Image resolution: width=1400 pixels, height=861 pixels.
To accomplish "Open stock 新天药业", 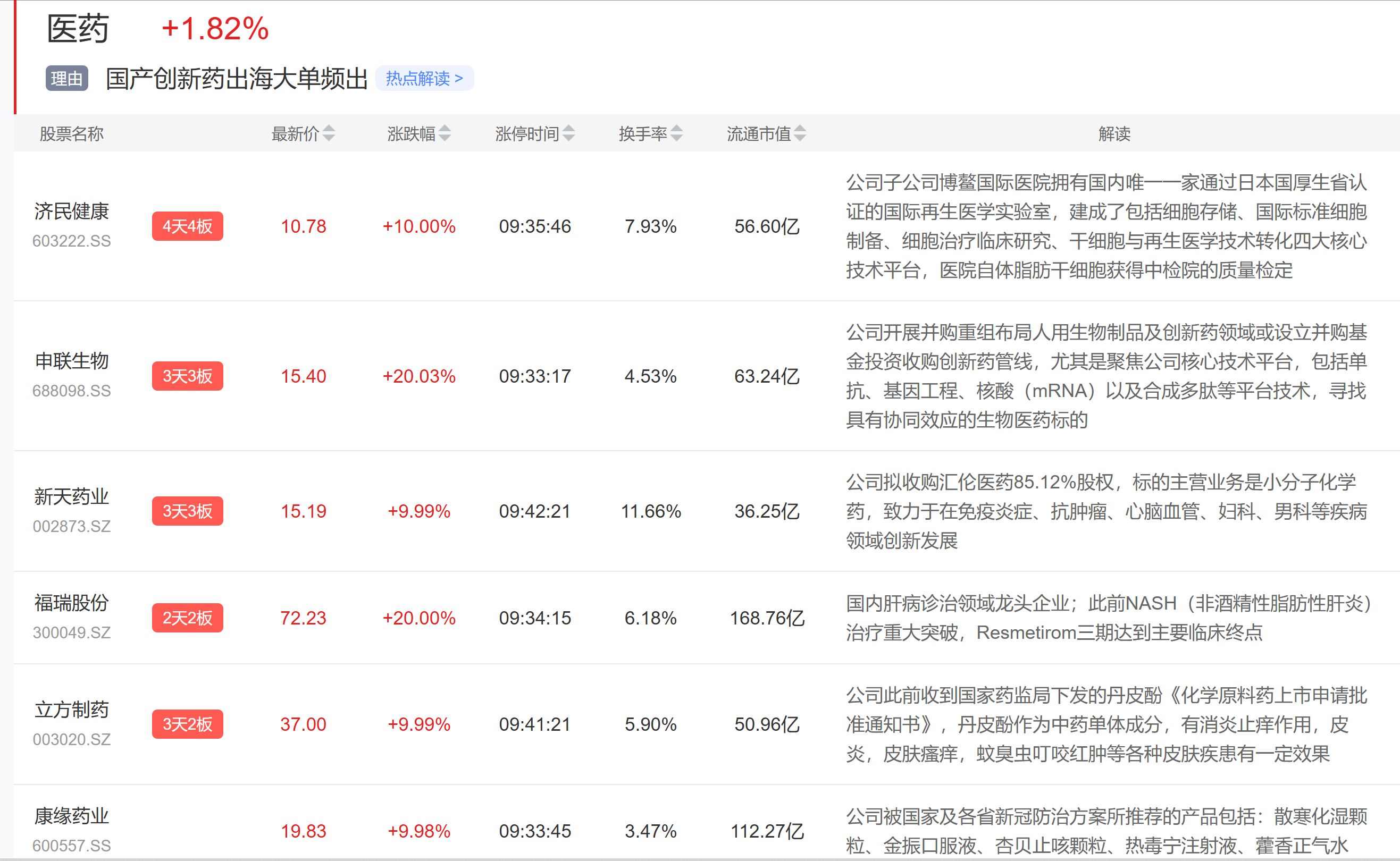I will coord(71,496).
